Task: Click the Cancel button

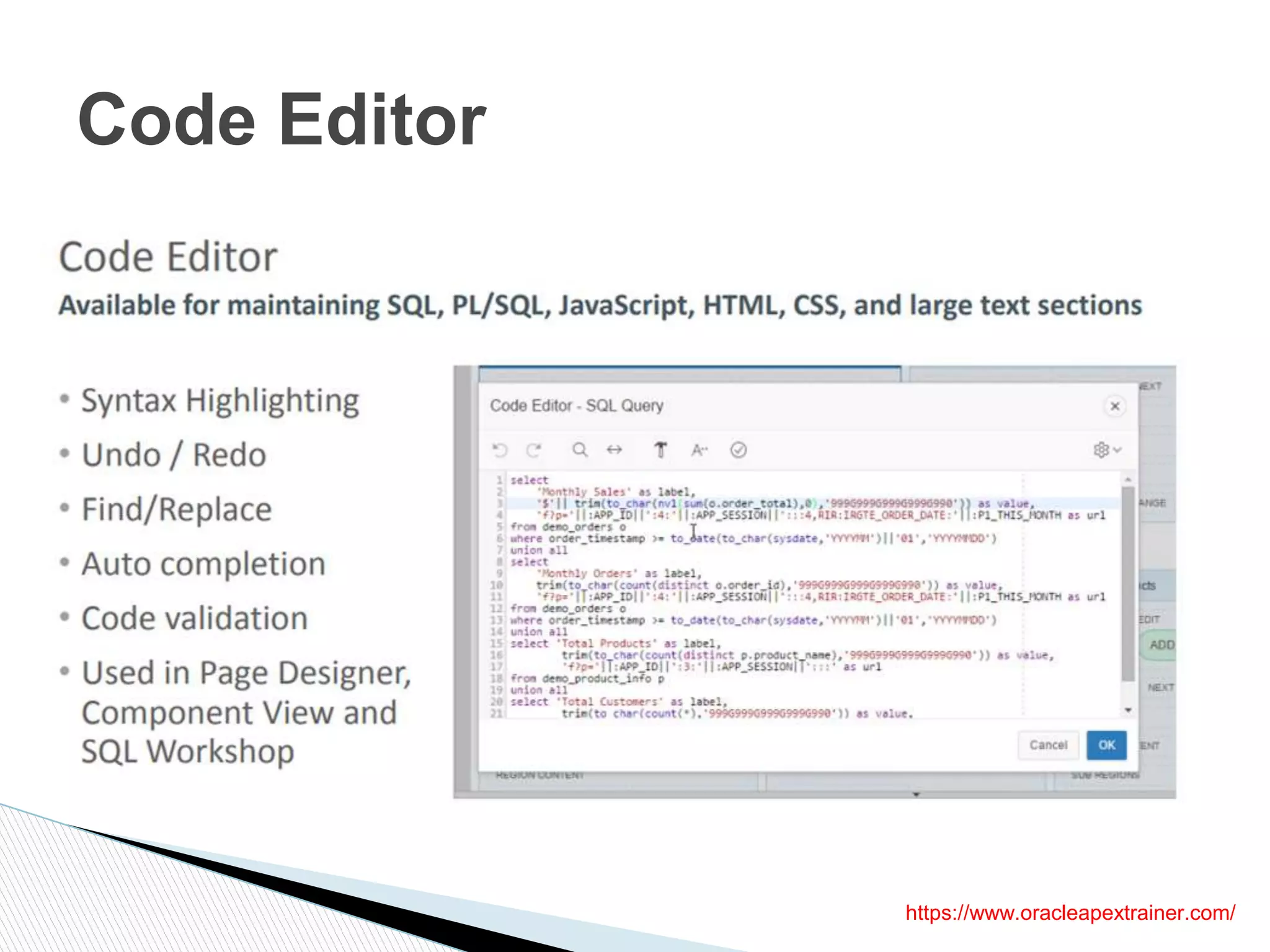Action: [1048, 745]
